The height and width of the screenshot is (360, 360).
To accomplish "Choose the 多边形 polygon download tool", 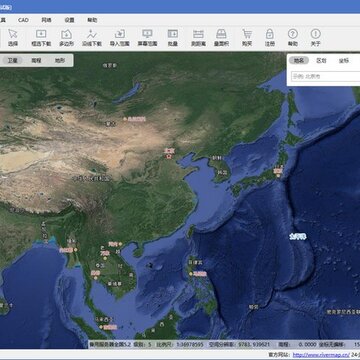I will [66, 38].
